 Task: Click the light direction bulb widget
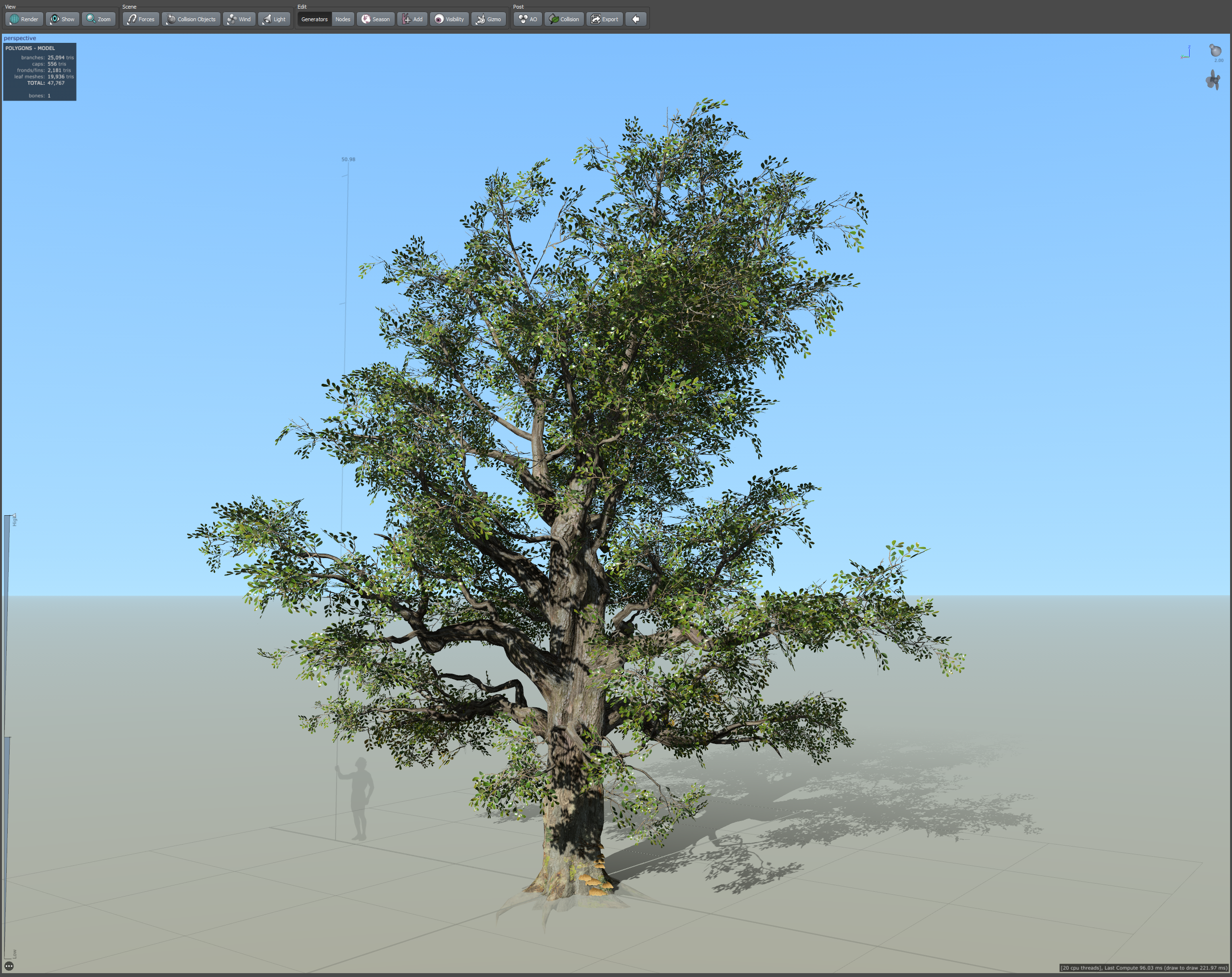coord(1216,50)
